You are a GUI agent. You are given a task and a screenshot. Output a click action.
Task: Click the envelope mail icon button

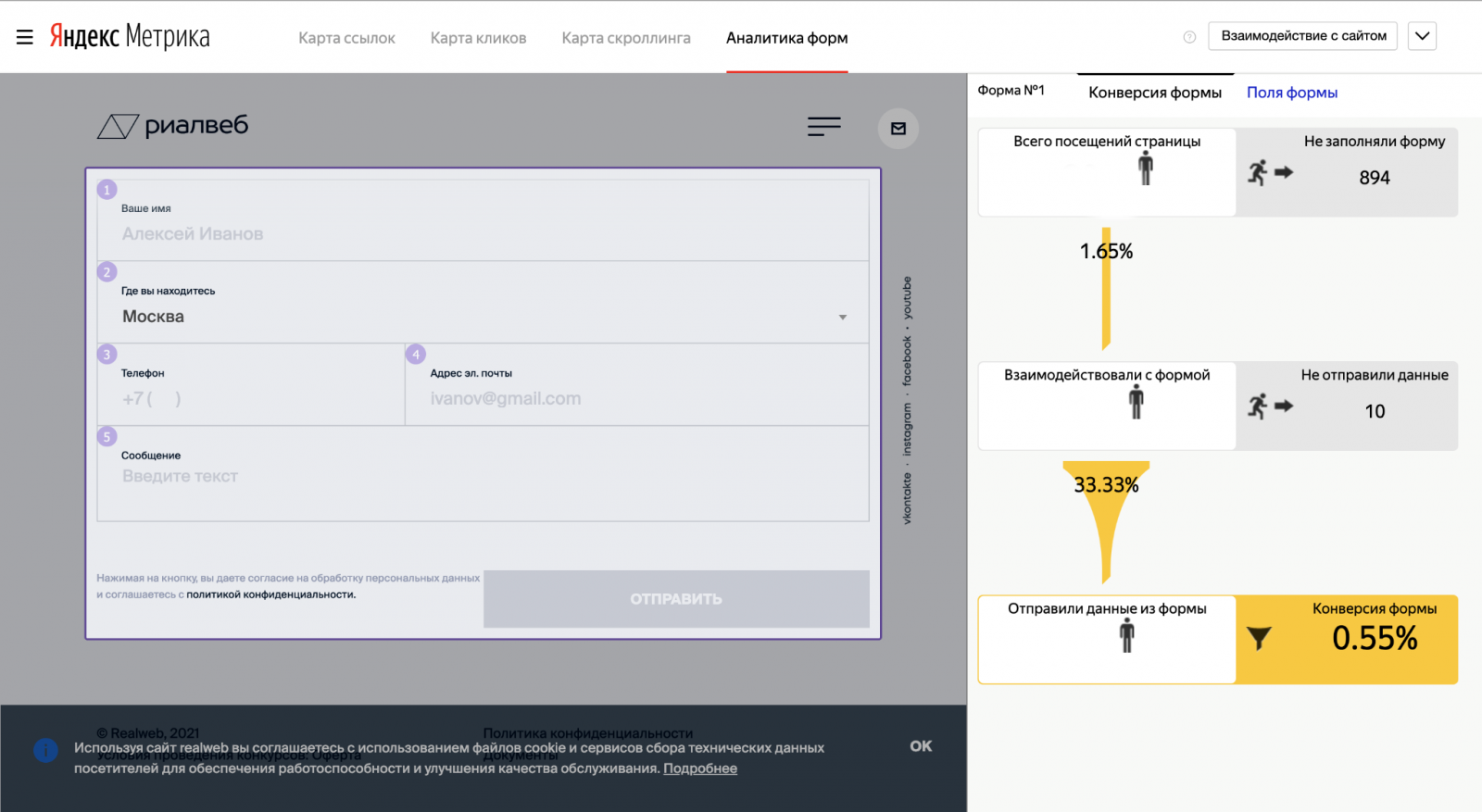(898, 129)
